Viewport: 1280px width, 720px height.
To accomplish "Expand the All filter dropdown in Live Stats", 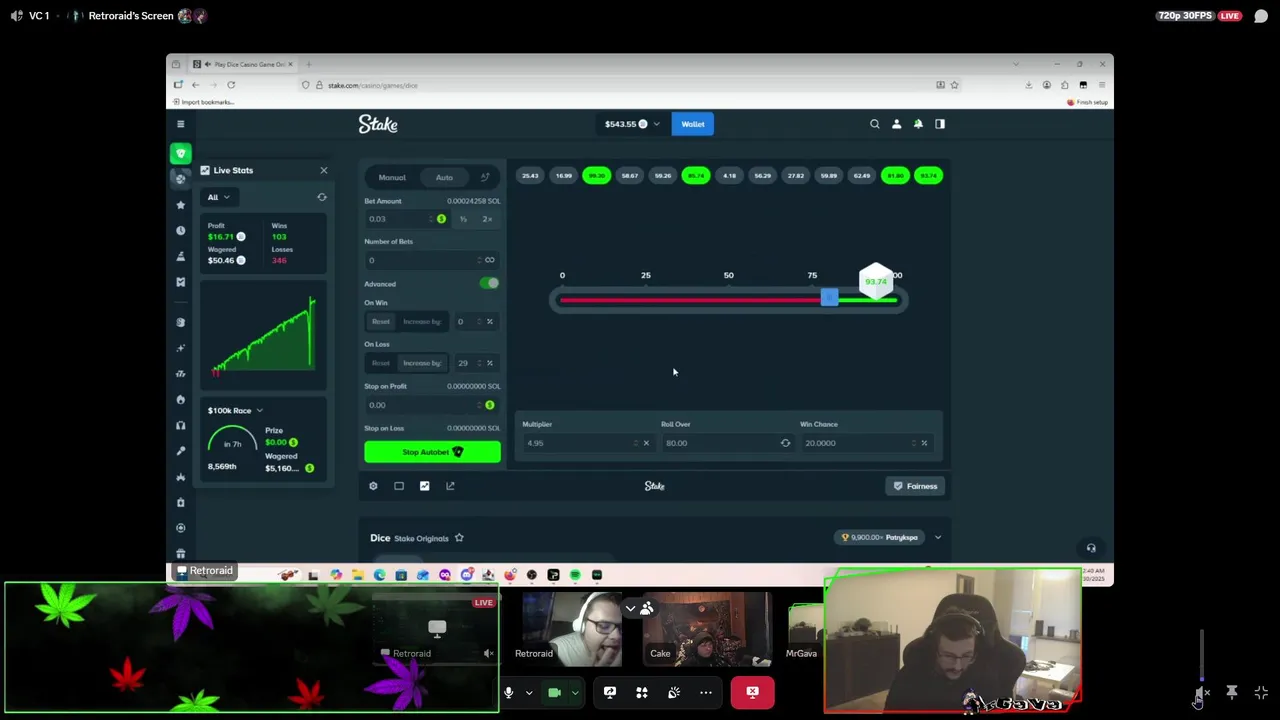I will [218, 197].
